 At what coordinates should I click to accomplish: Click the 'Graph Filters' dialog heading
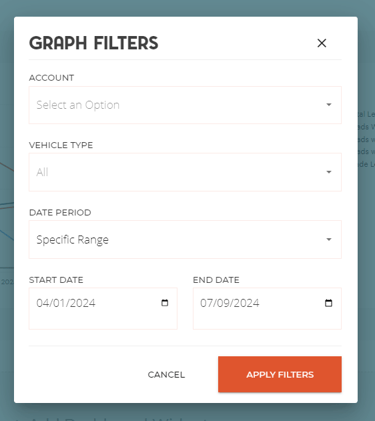(94, 43)
